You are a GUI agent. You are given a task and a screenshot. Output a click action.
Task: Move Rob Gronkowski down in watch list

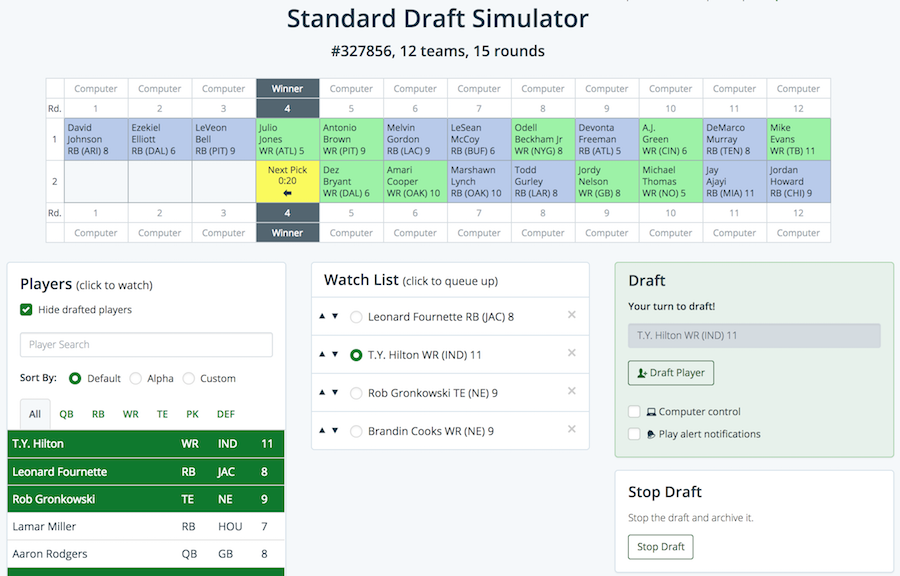pyautogui.click(x=335, y=392)
